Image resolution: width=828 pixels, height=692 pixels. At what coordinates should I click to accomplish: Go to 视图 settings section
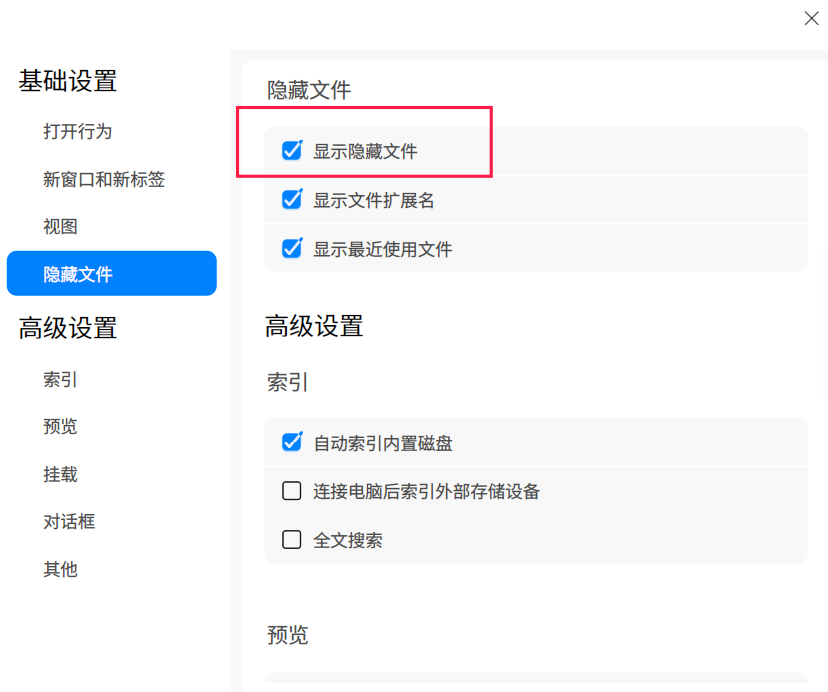tap(60, 227)
